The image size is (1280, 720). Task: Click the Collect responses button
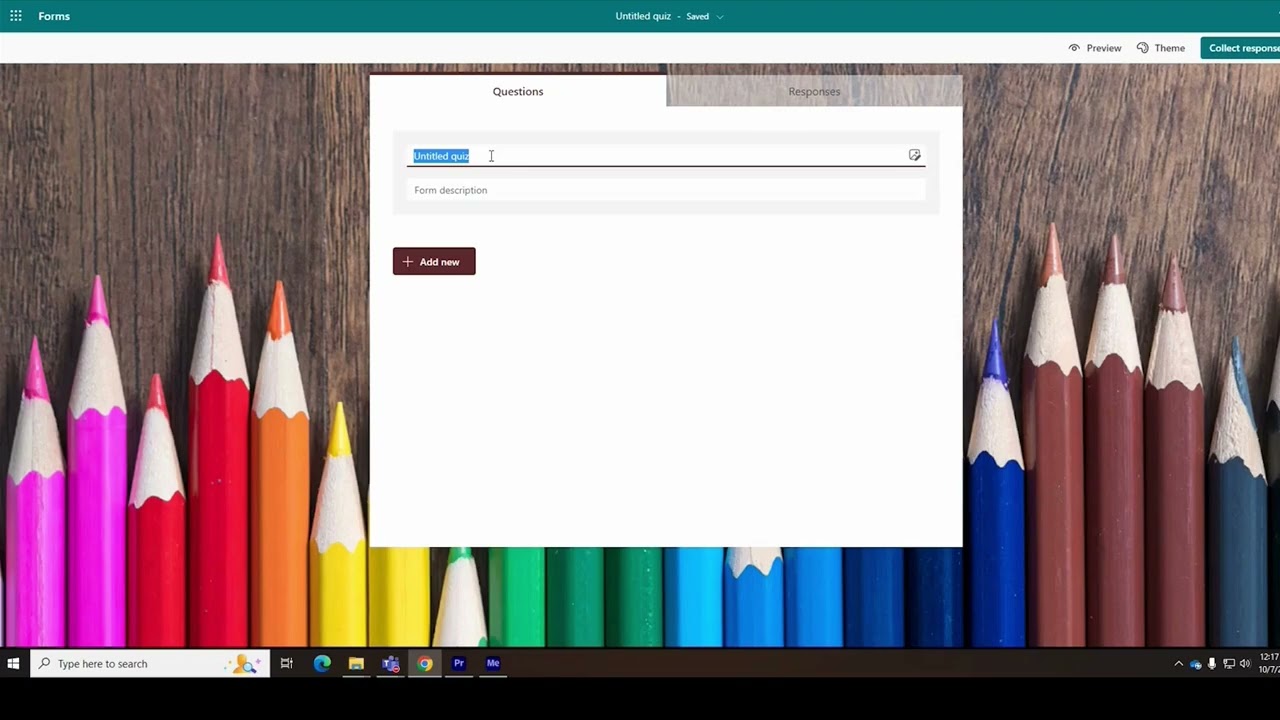(x=1241, y=48)
